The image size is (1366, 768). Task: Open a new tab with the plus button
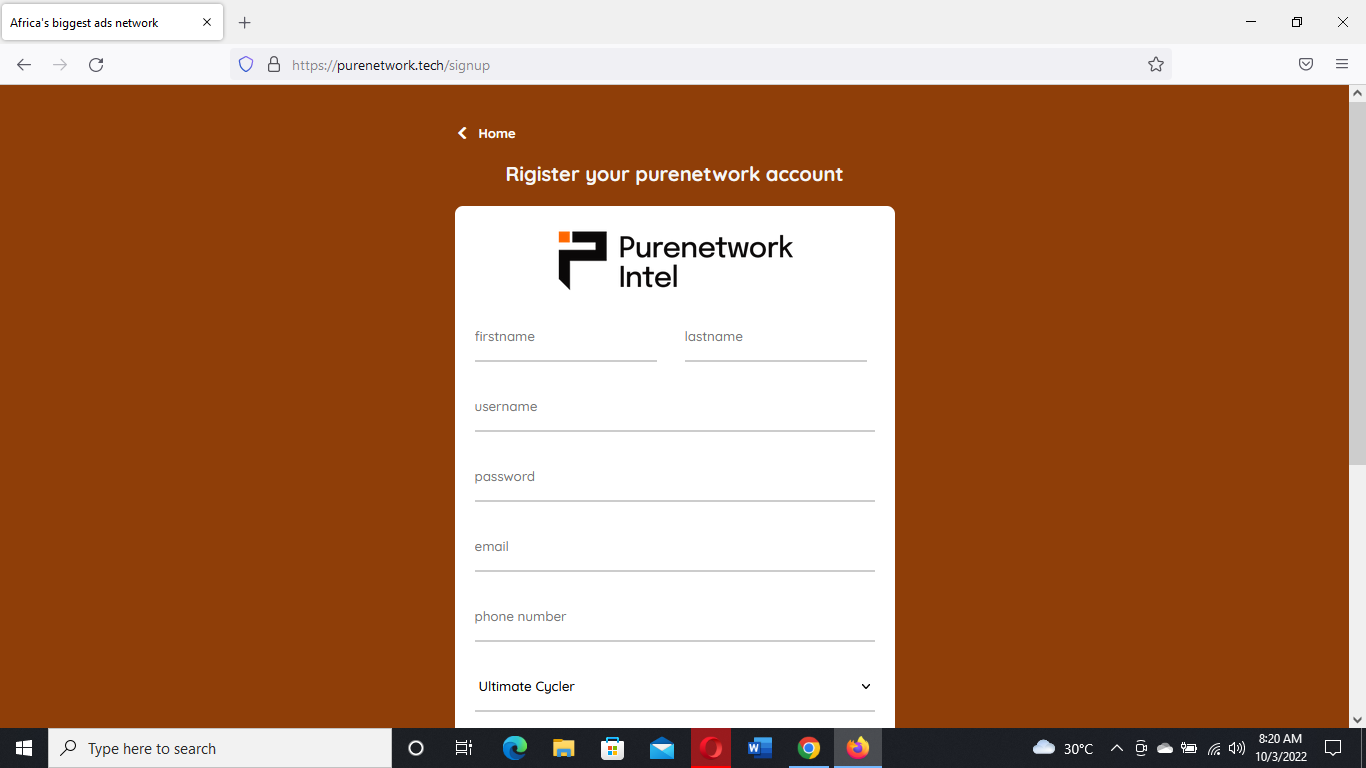click(x=245, y=22)
